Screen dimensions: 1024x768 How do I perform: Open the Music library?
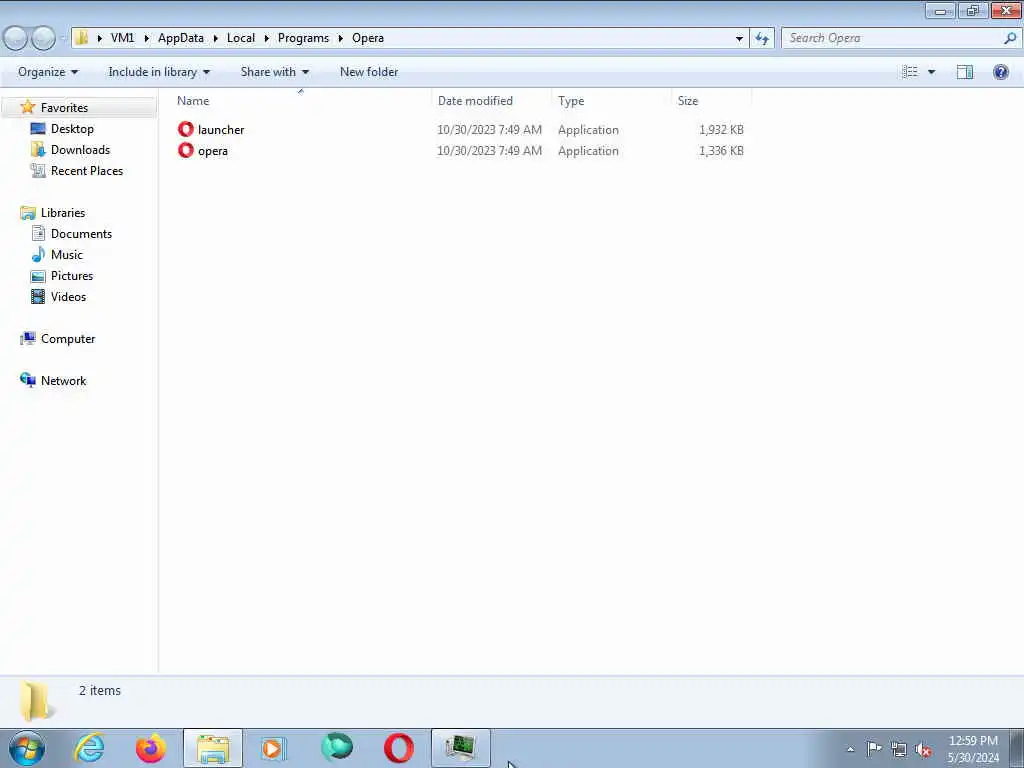tap(67, 255)
